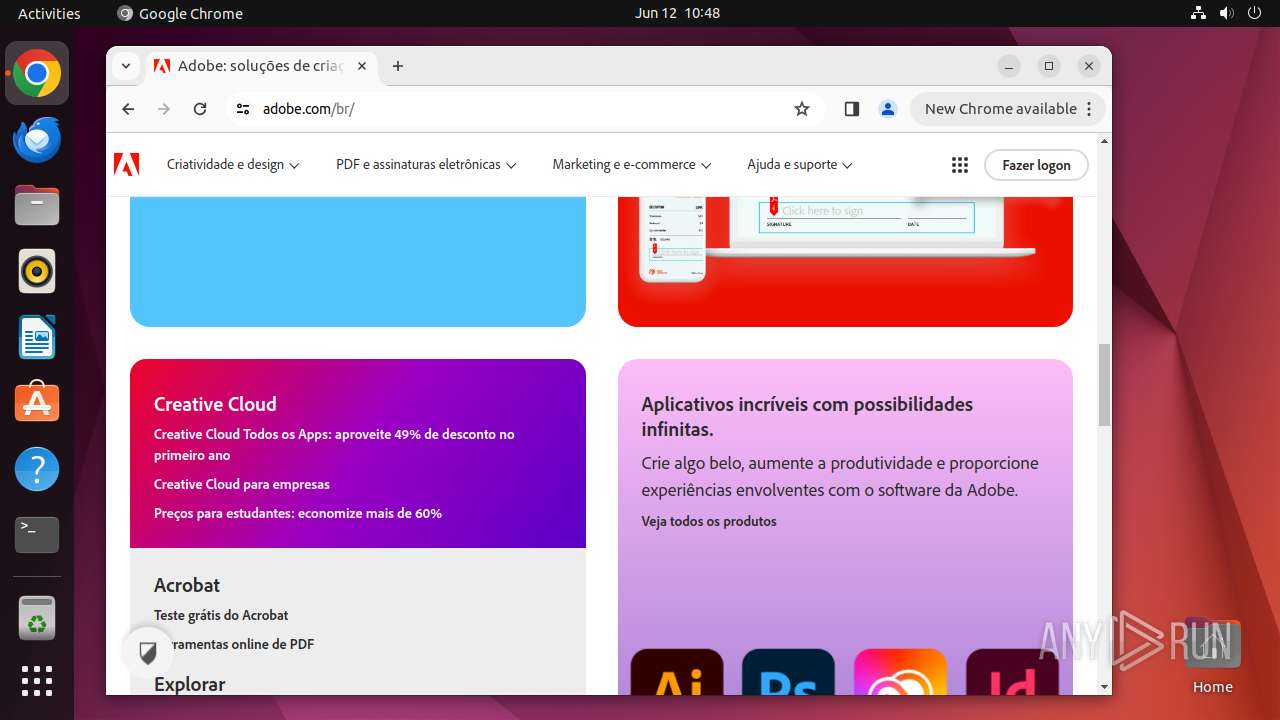Click the Acrobat heading
This screenshot has height=720, width=1280.
[x=187, y=585]
